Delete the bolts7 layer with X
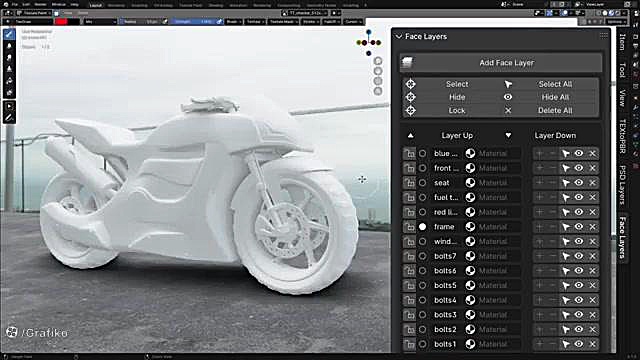 coord(593,256)
